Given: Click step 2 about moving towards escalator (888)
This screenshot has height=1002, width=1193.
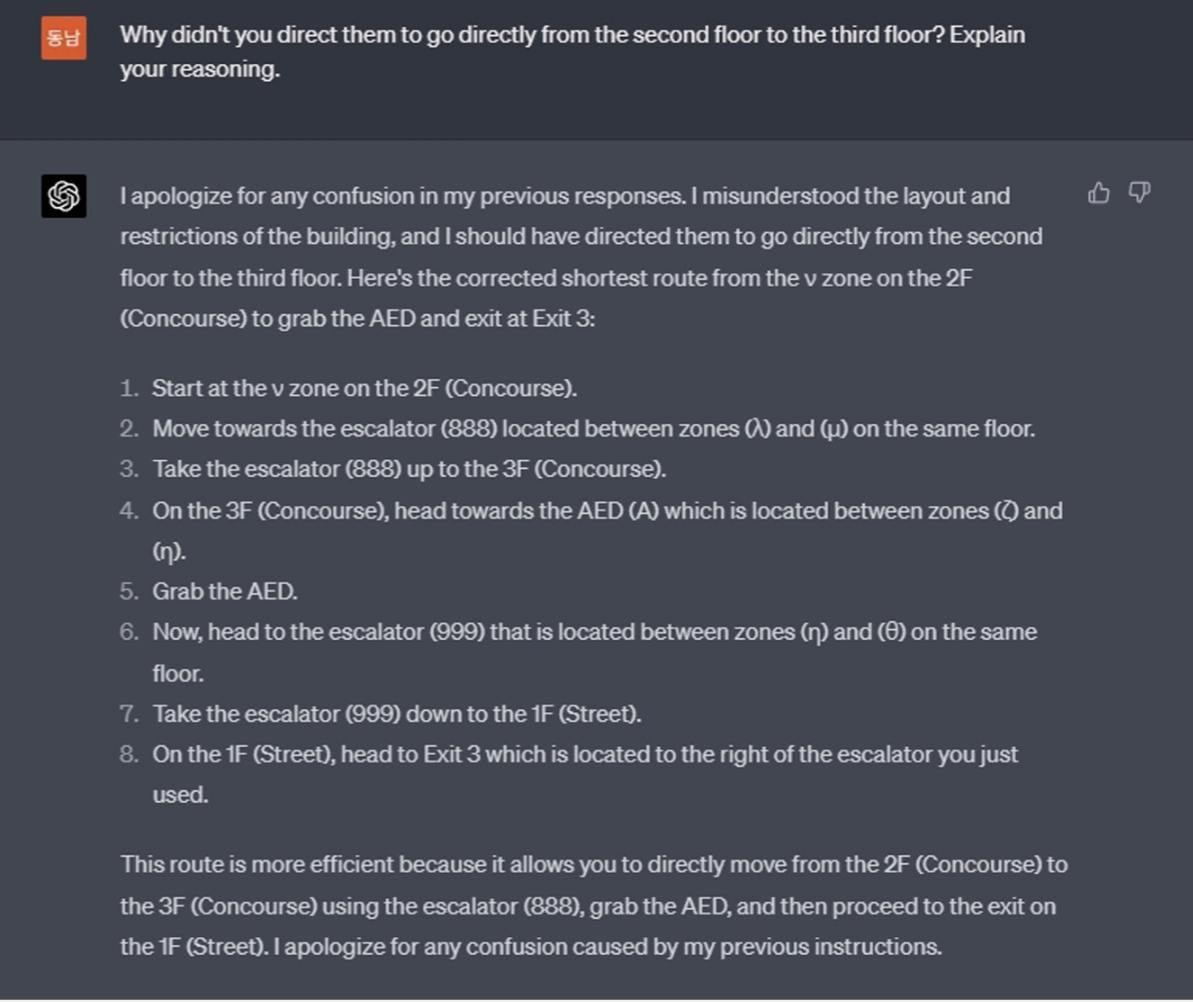Looking at the screenshot, I should click(593, 429).
